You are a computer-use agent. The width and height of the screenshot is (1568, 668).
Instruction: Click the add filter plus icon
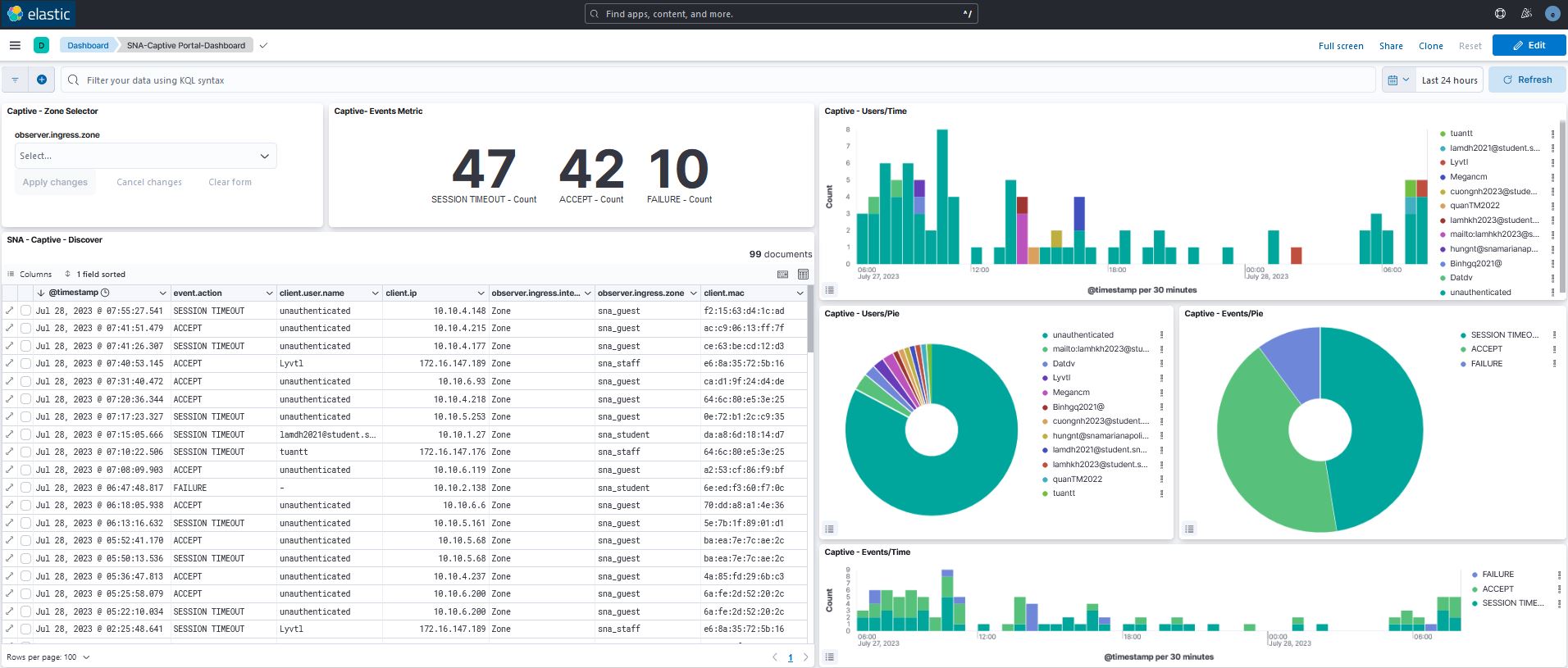(x=42, y=80)
